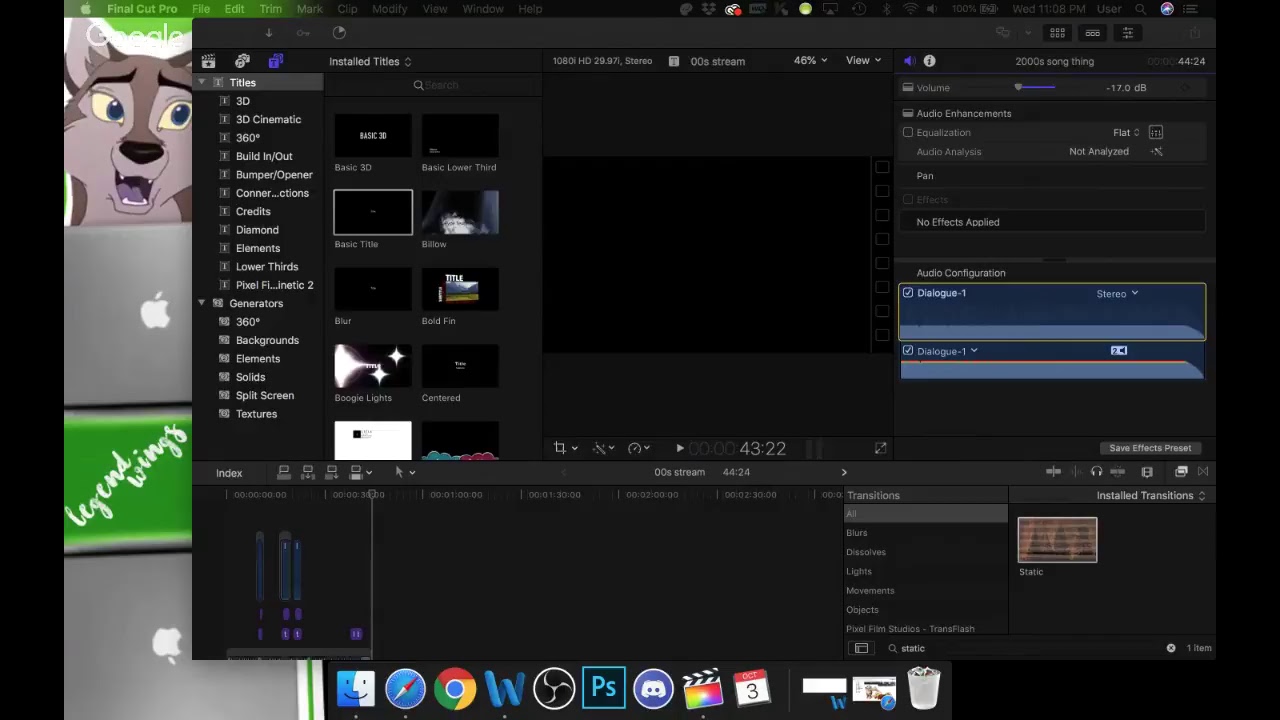Adjust the Volume slider

[1035, 88]
